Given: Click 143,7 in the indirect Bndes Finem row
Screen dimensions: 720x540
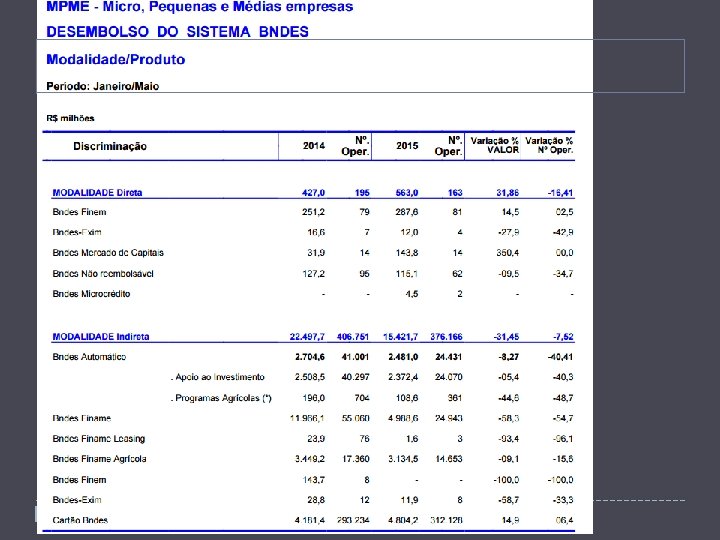Looking at the screenshot, I should click(313, 480).
